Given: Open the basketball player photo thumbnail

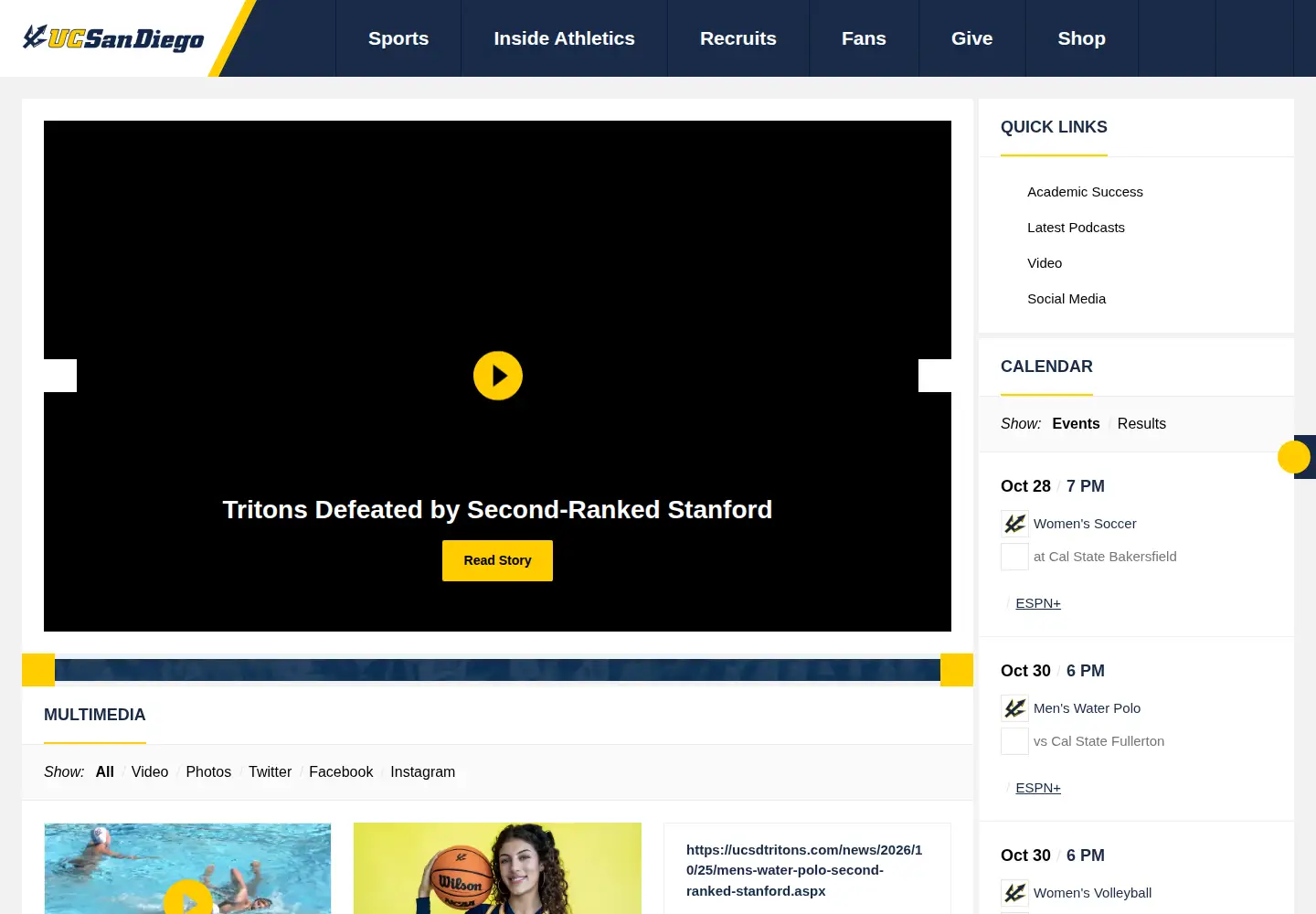Looking at the screenshot, I should [x=497, y=868].
